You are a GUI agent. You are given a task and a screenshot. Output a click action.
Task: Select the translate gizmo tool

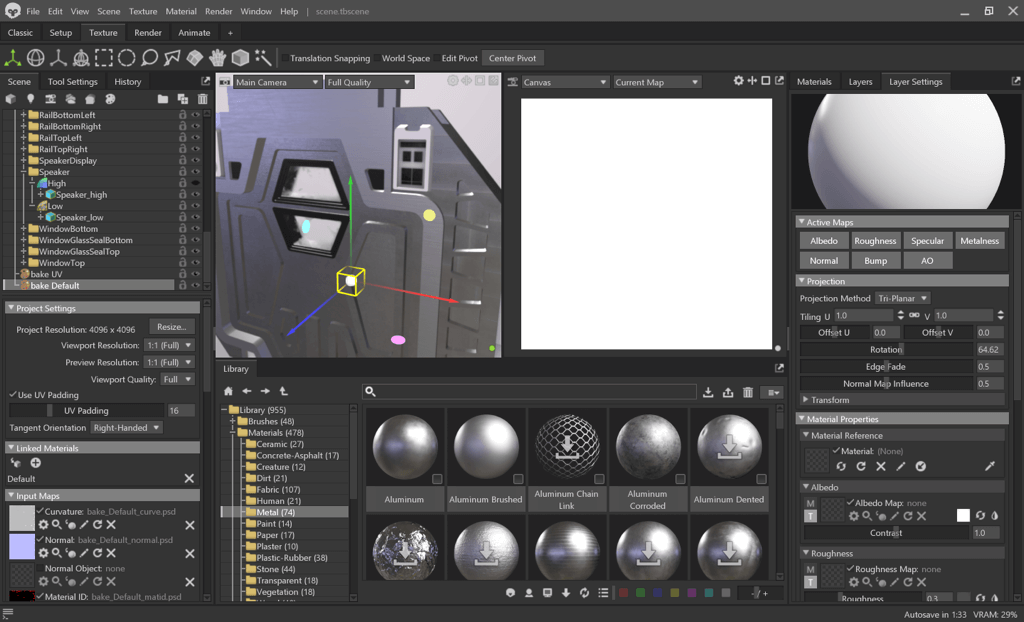tap(13, 58)
